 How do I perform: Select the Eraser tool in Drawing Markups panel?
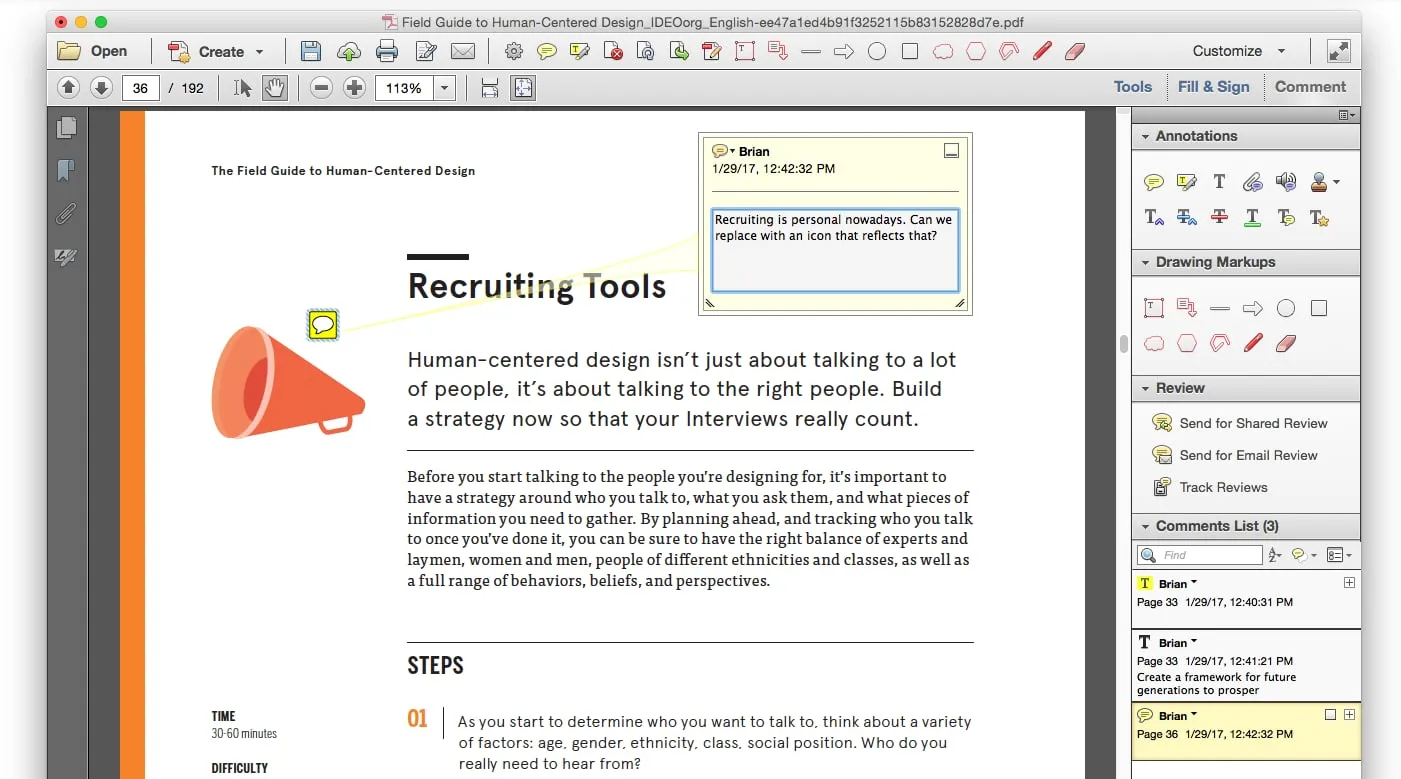click(1286, 344)
